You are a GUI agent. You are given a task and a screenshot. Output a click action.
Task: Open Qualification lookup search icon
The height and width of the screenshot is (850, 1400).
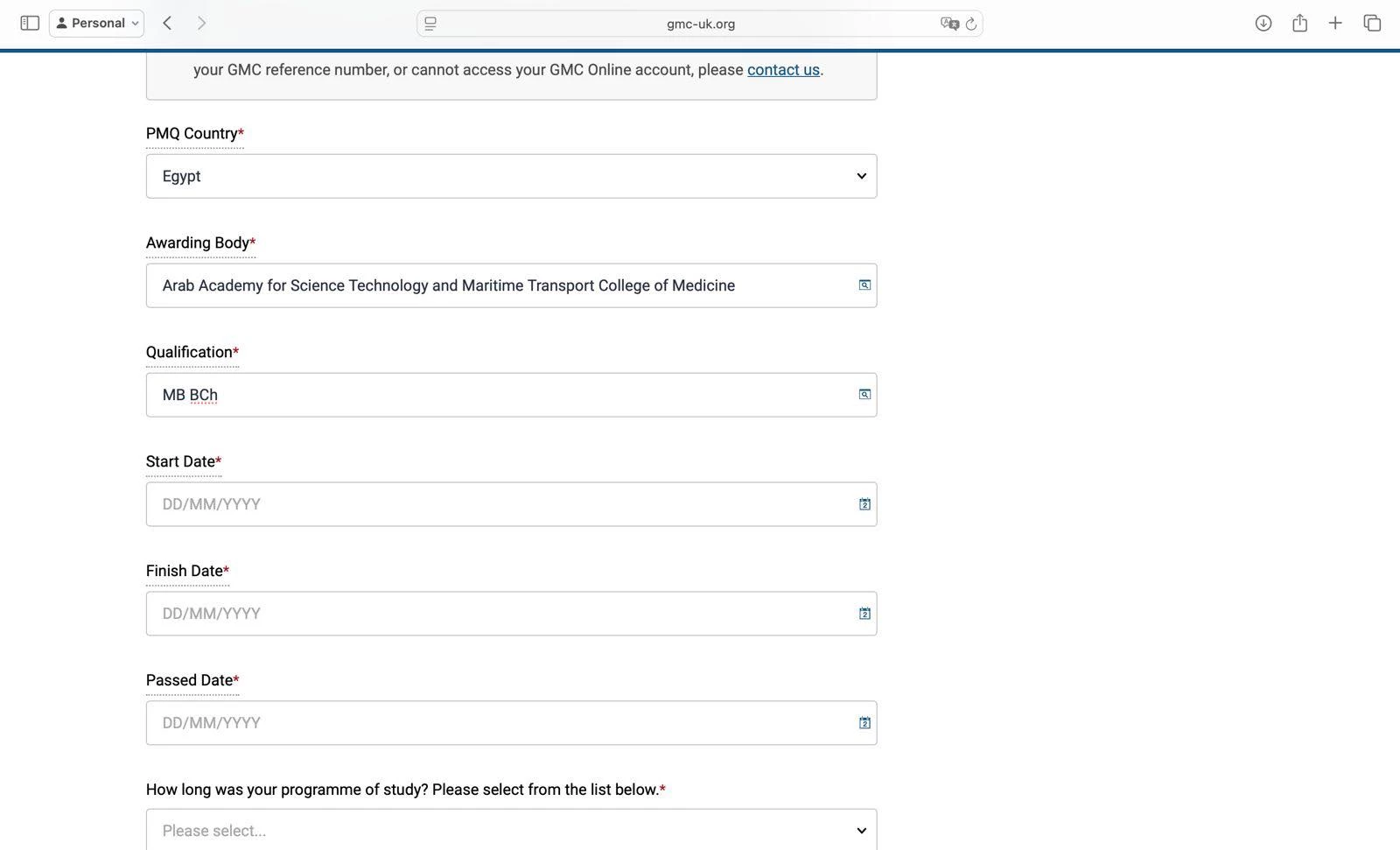(x=864, y=395)
